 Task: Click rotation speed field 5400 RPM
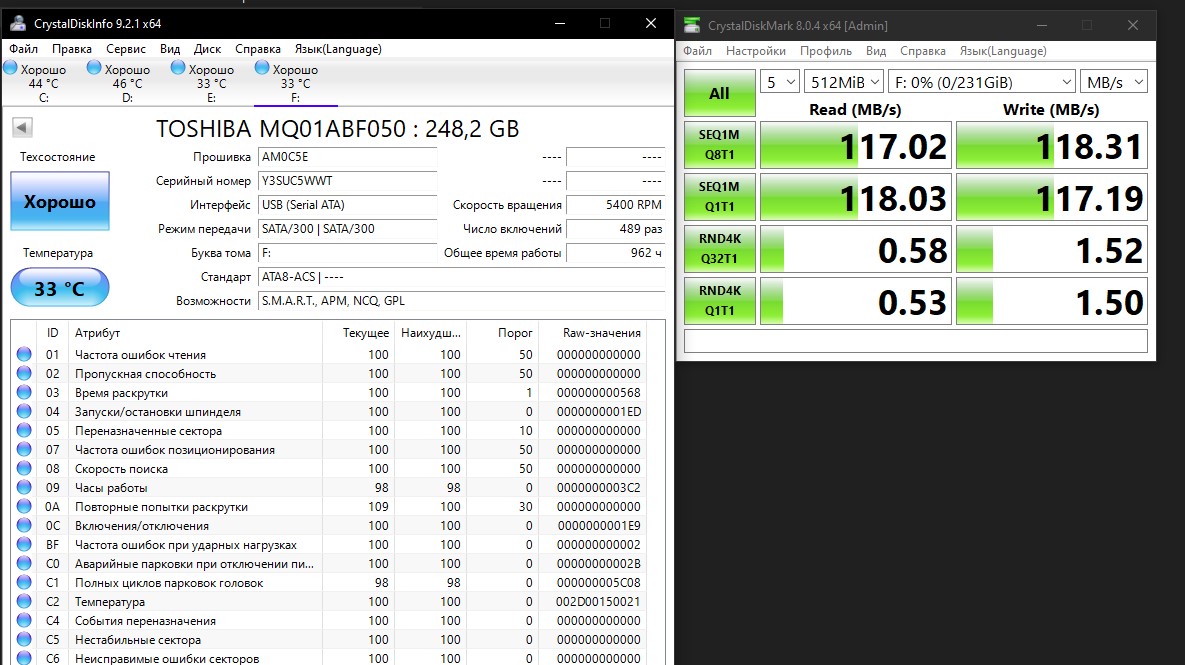(615, 205)
